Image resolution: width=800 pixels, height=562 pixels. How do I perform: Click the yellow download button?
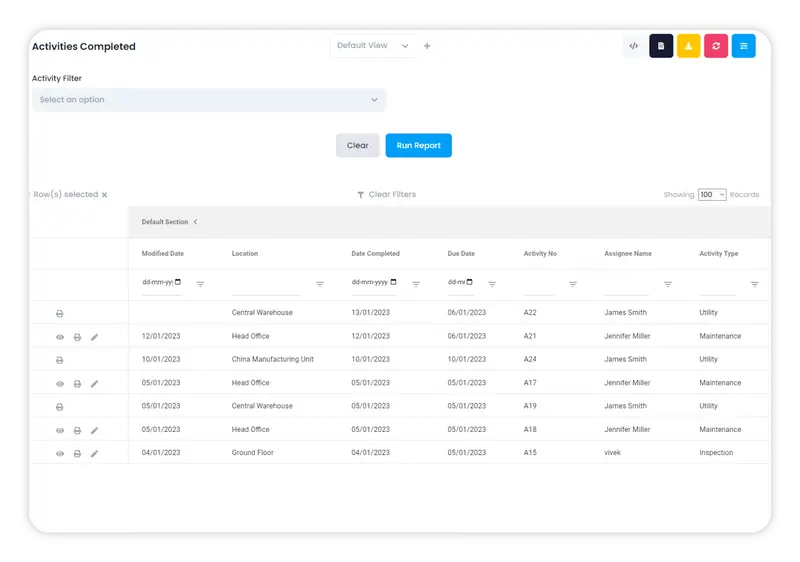688,46
